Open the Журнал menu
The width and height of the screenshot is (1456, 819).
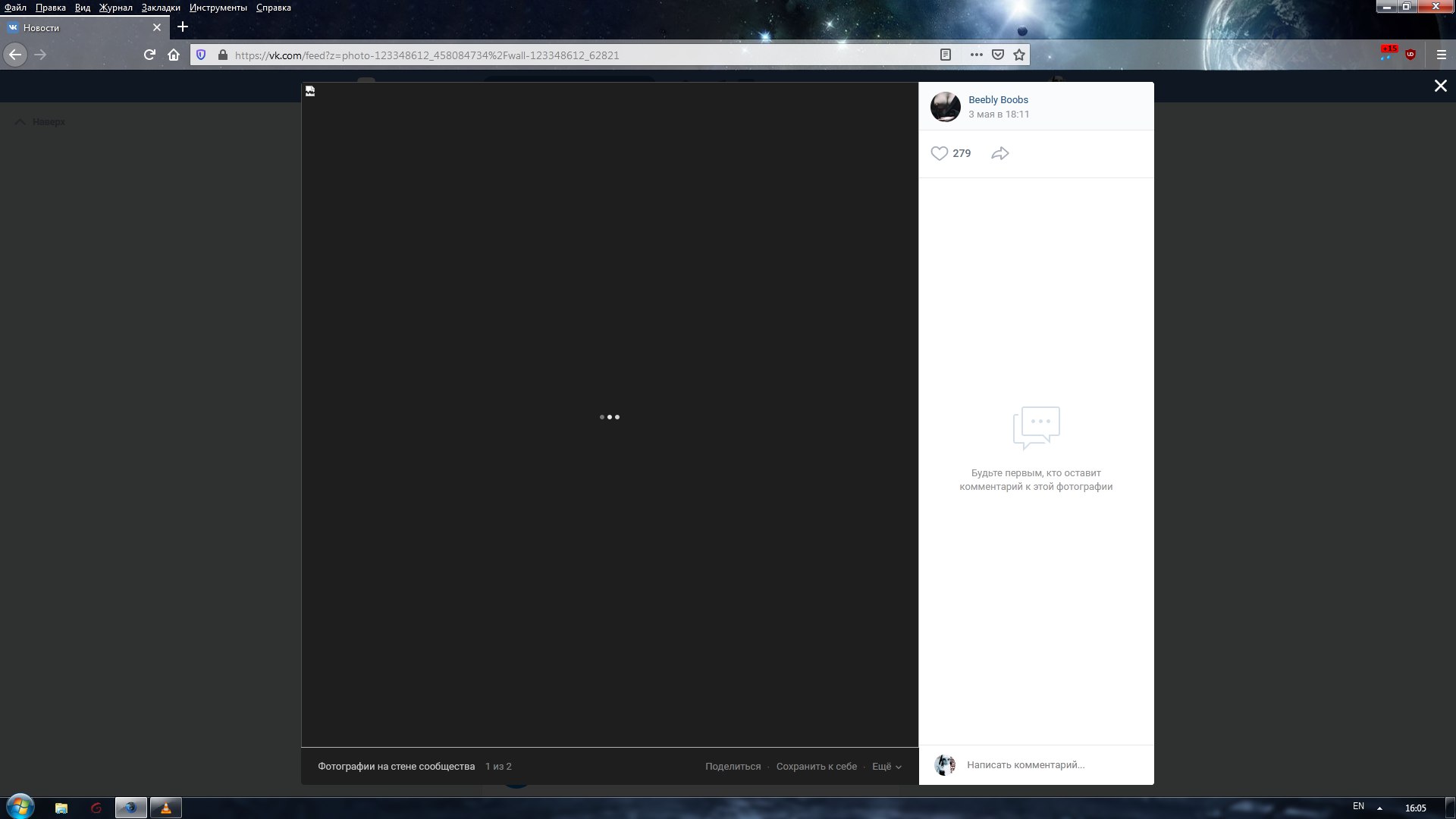[x=115, y=8]
